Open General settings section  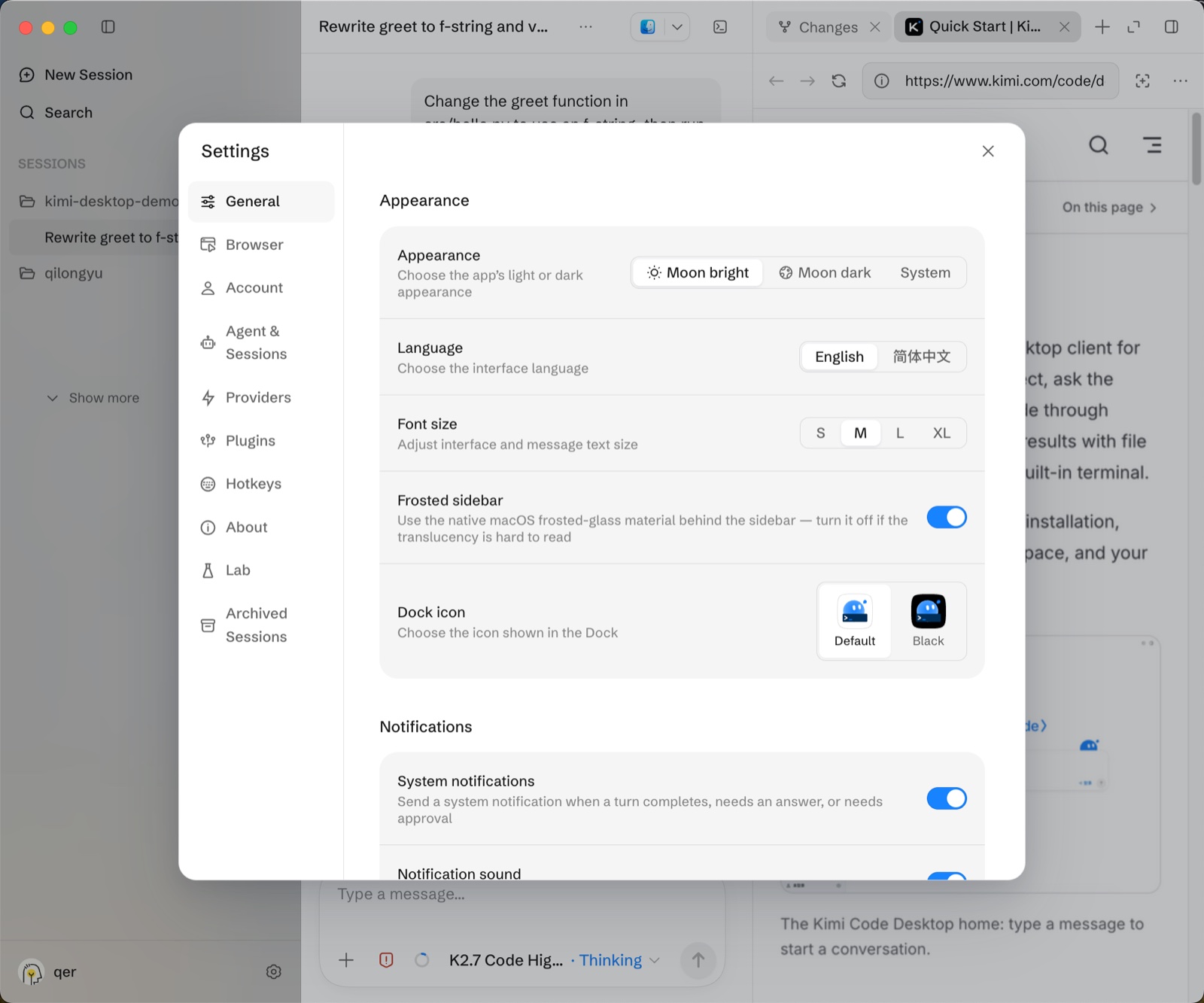tap(261, 202)
